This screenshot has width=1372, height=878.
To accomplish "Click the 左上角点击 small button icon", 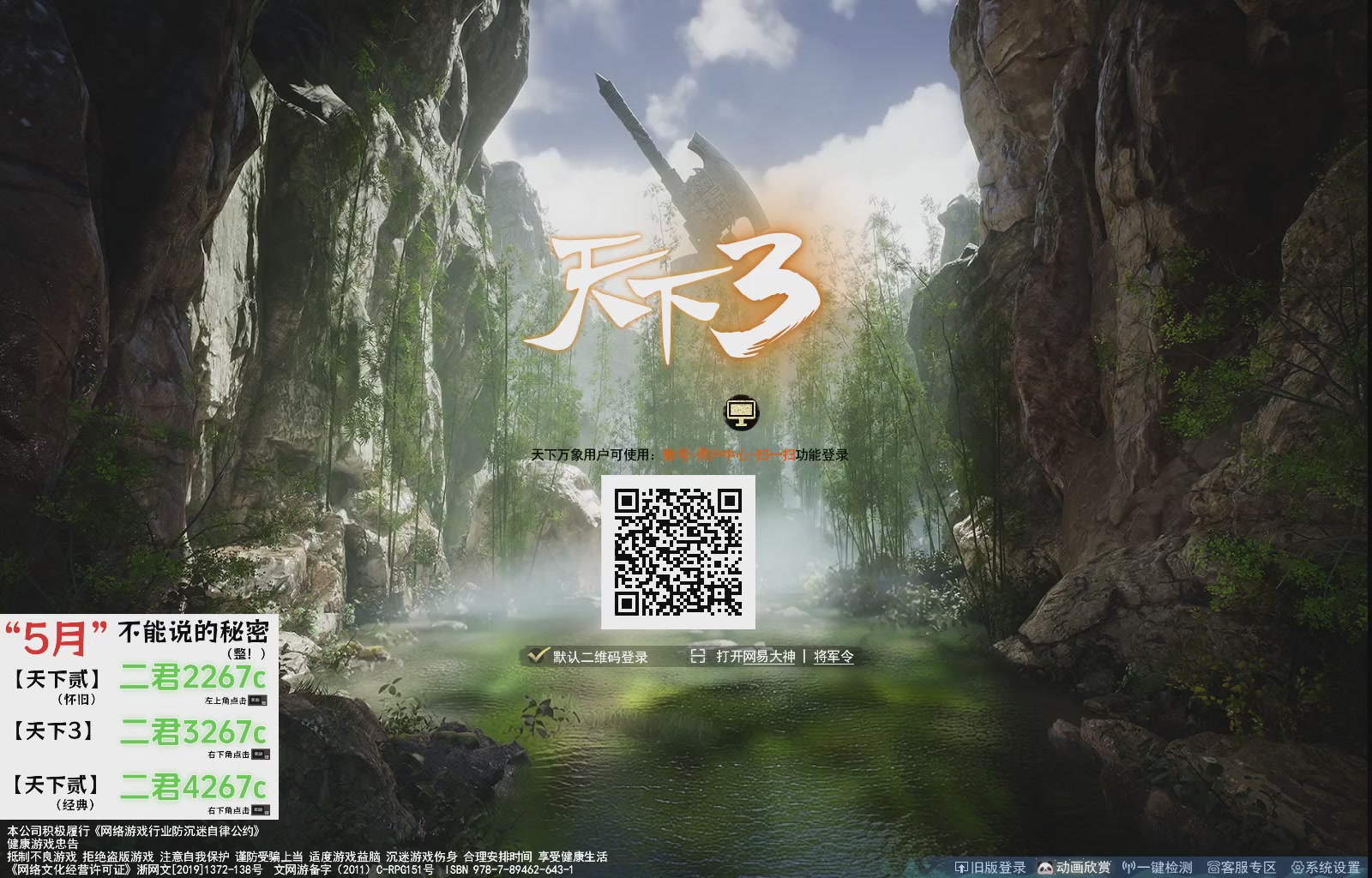I will point(259,701).
